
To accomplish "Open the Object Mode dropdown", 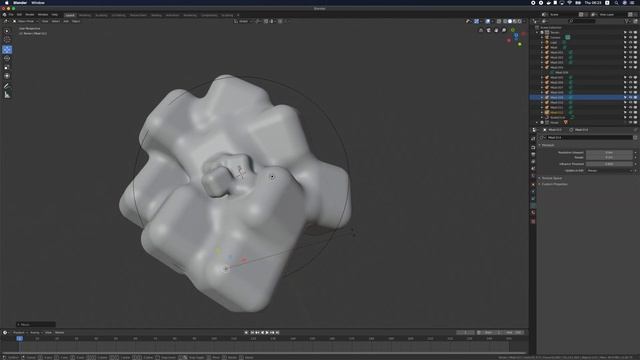I will [x=25, y=21].
